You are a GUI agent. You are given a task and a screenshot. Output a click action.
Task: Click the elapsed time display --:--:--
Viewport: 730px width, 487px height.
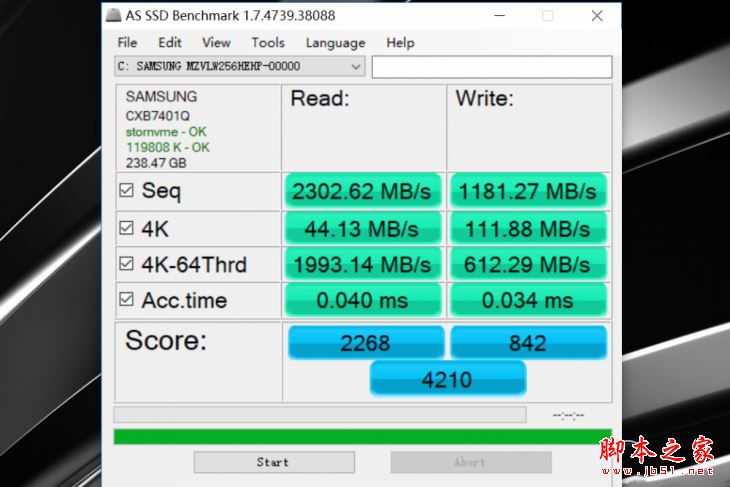(568, 415)
